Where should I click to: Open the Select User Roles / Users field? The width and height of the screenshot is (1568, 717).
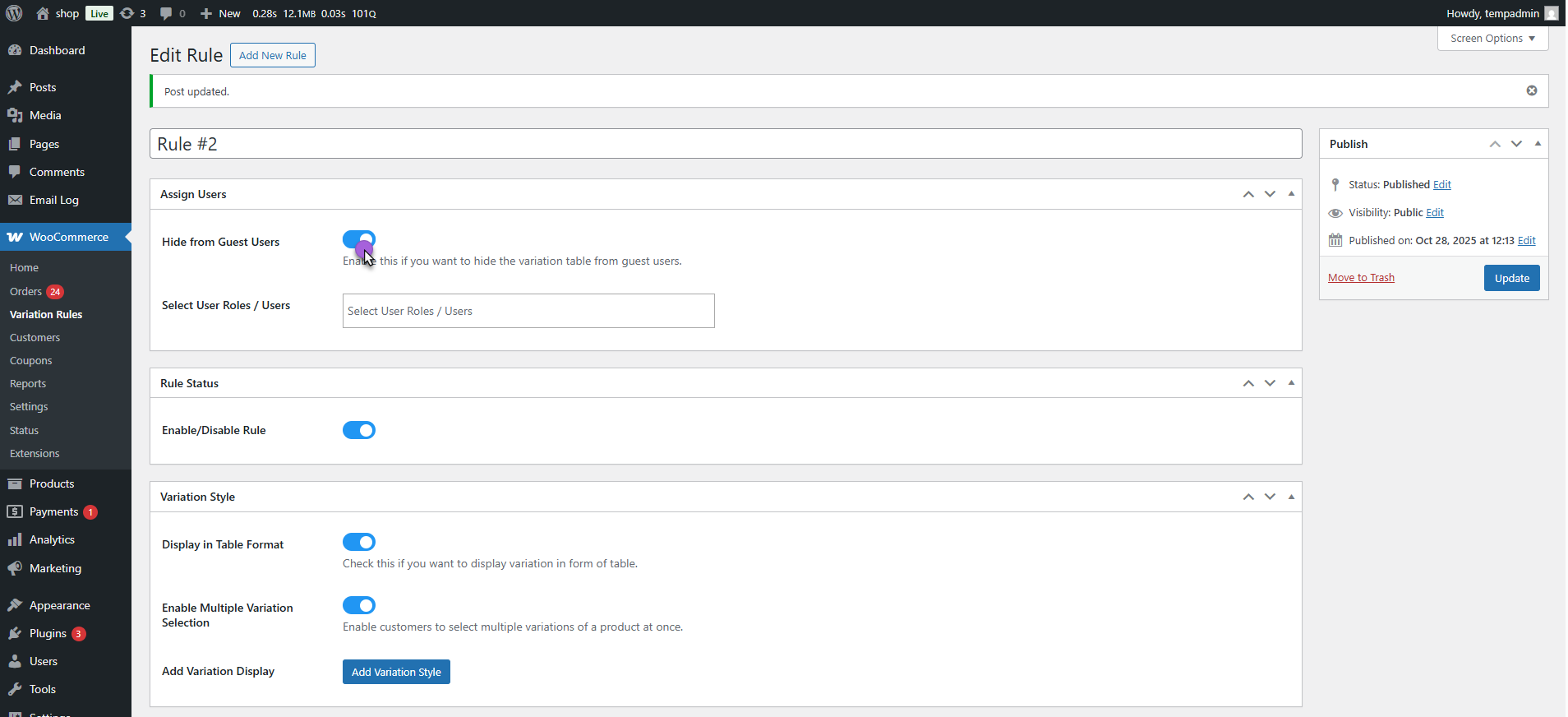[x=528, y=311]
